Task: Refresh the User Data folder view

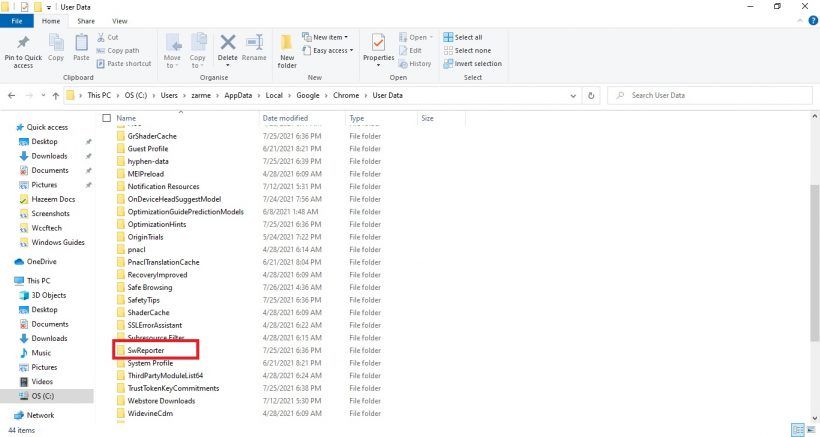Action: [592, 95]
